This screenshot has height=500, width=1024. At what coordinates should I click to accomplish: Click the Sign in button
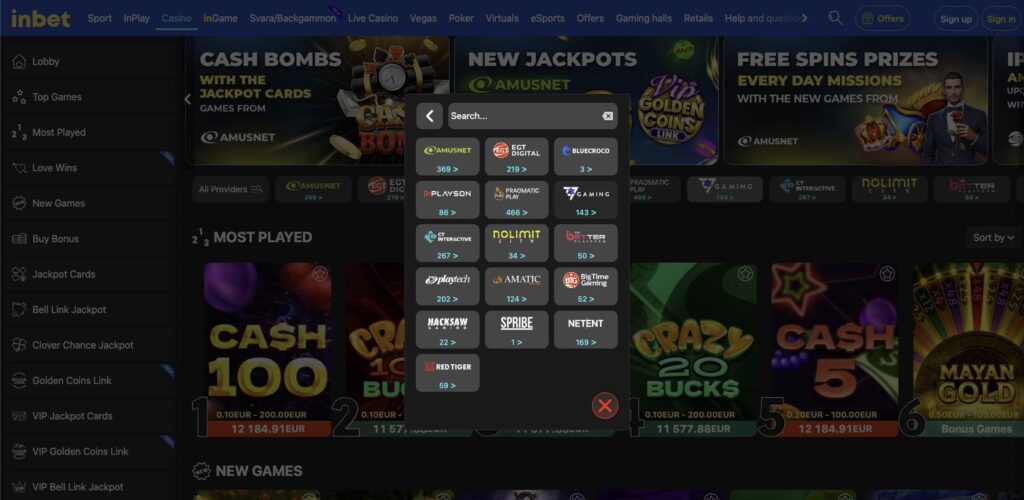pos(1001,19)
